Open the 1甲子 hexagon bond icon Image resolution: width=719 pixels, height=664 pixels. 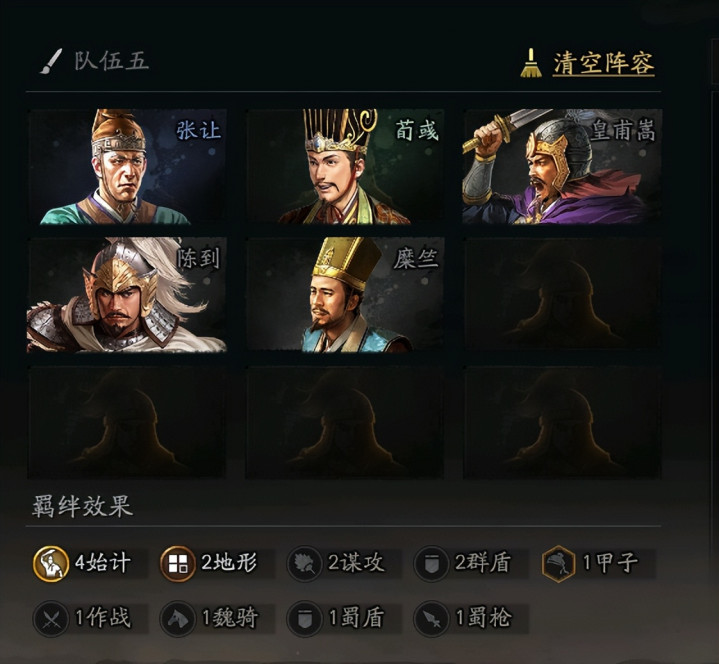click(x=558, y=564)
